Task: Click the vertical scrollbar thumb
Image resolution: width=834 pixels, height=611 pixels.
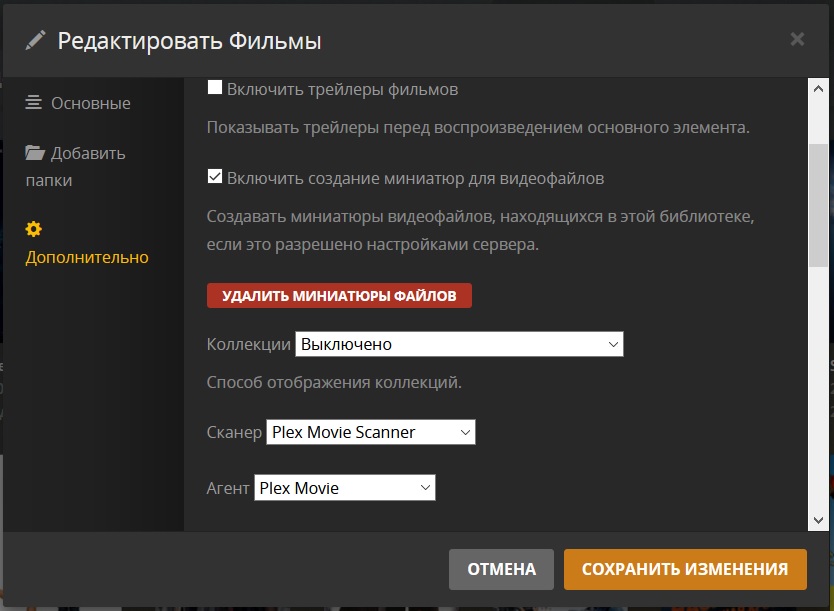Action: pos(818,205)
